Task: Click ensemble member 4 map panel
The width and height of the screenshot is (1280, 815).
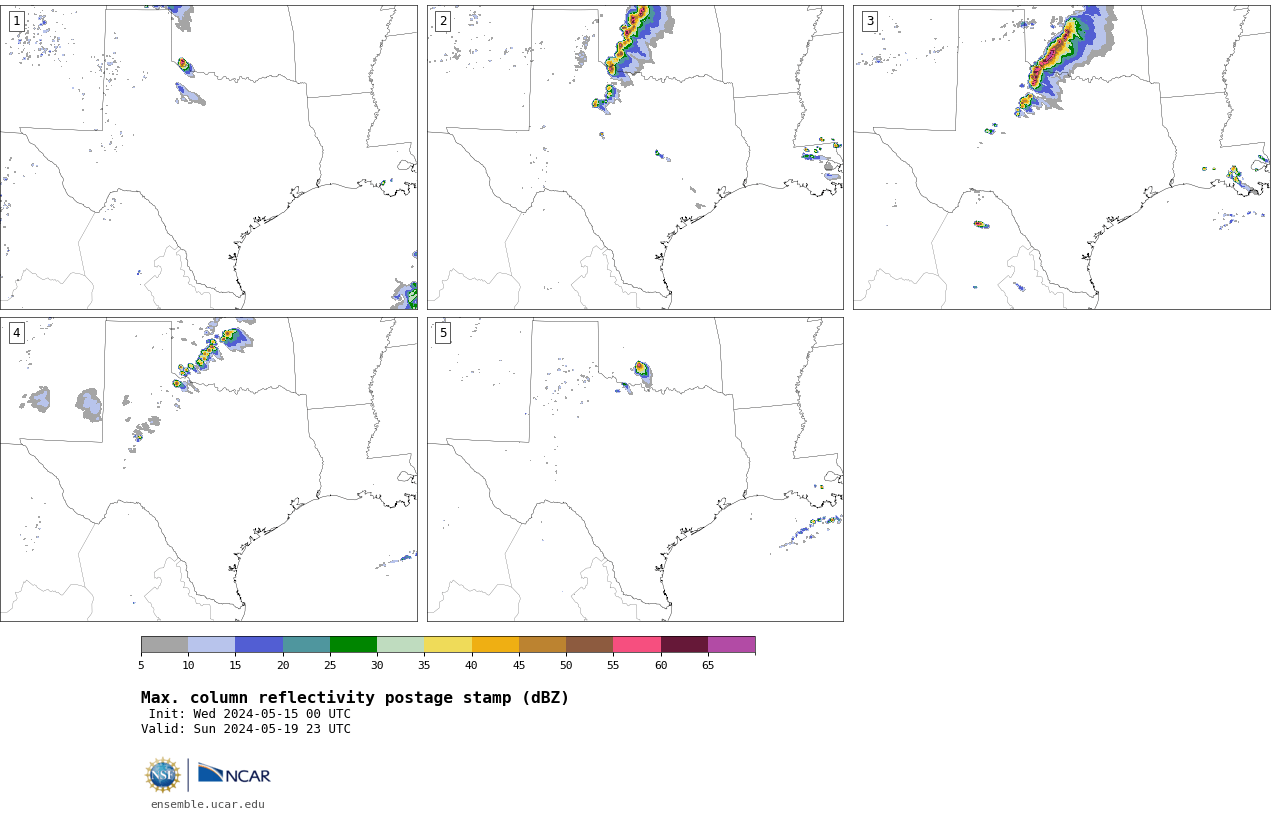Action: coord(208,469)
